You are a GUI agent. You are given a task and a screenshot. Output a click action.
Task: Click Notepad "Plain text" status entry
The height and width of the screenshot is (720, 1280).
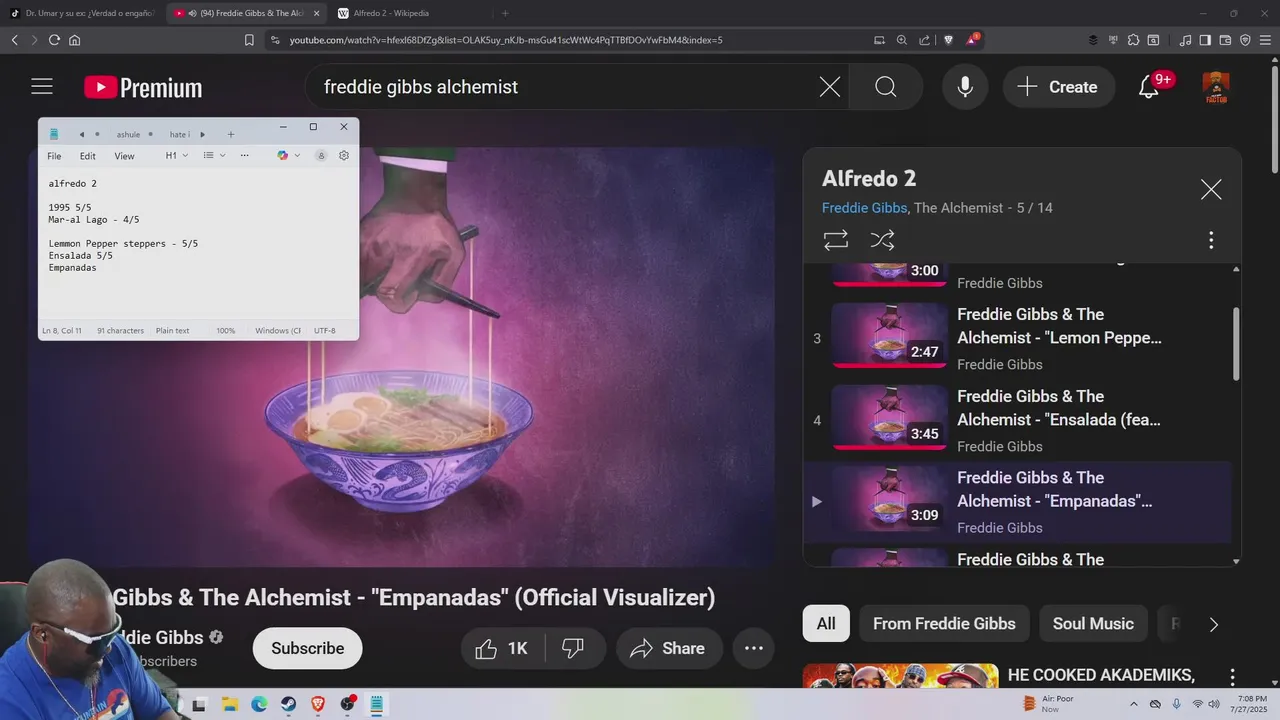172,331
